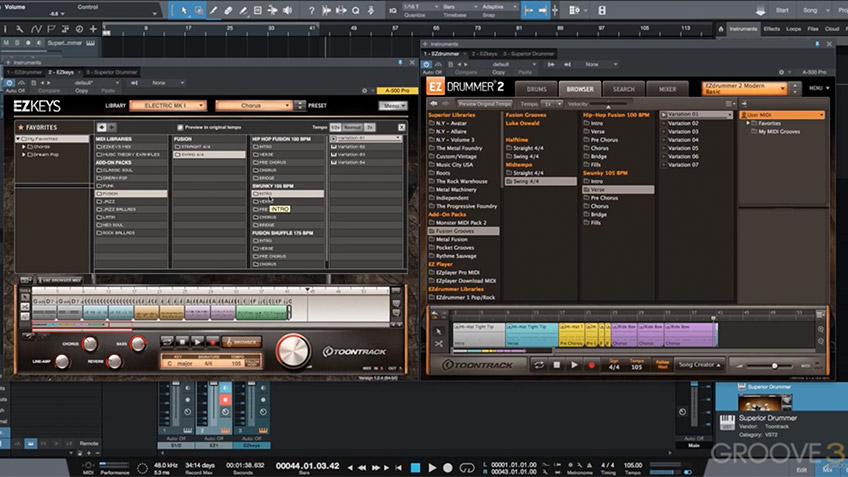The height and width of the screenshot is (477, 848).
Task: Select 1/2x tempo in EZkeys browser
Action: [335, 128]
